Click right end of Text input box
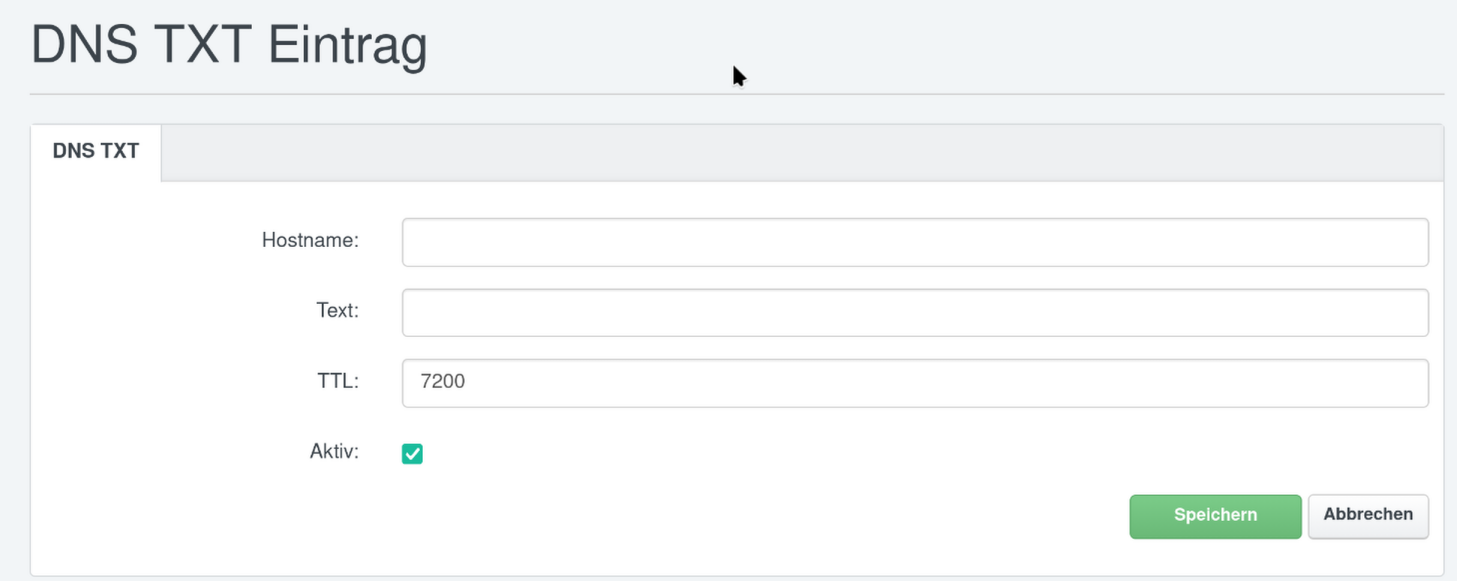 (1405, 313)
